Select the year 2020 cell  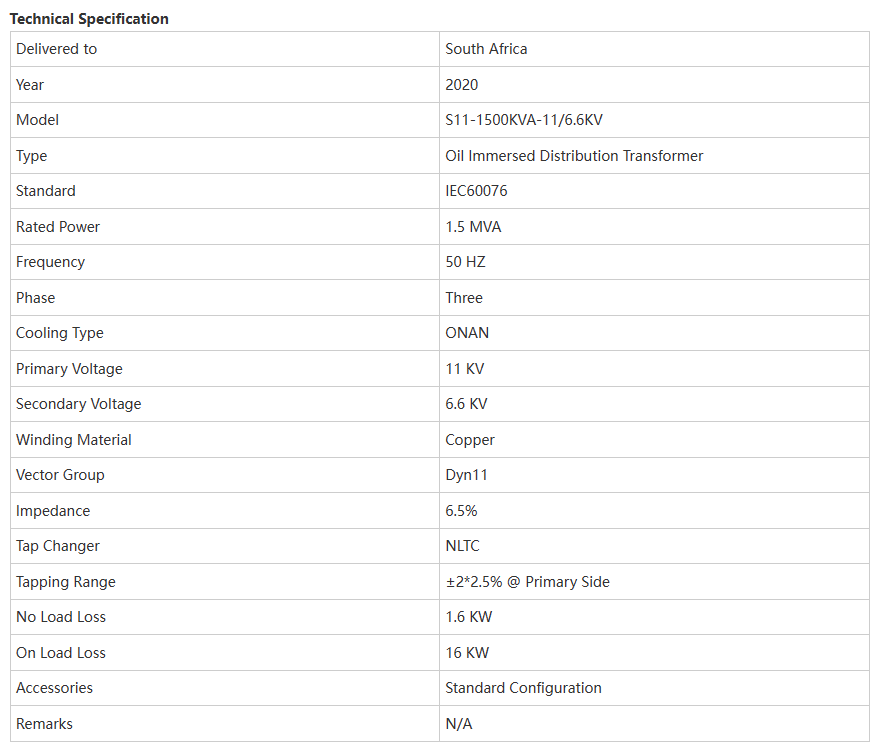[654, 85]
